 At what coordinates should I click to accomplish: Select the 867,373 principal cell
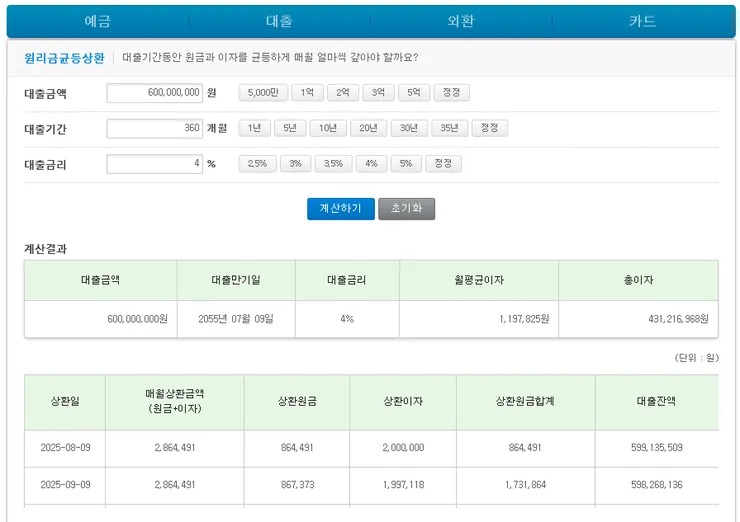pos(297,485)
